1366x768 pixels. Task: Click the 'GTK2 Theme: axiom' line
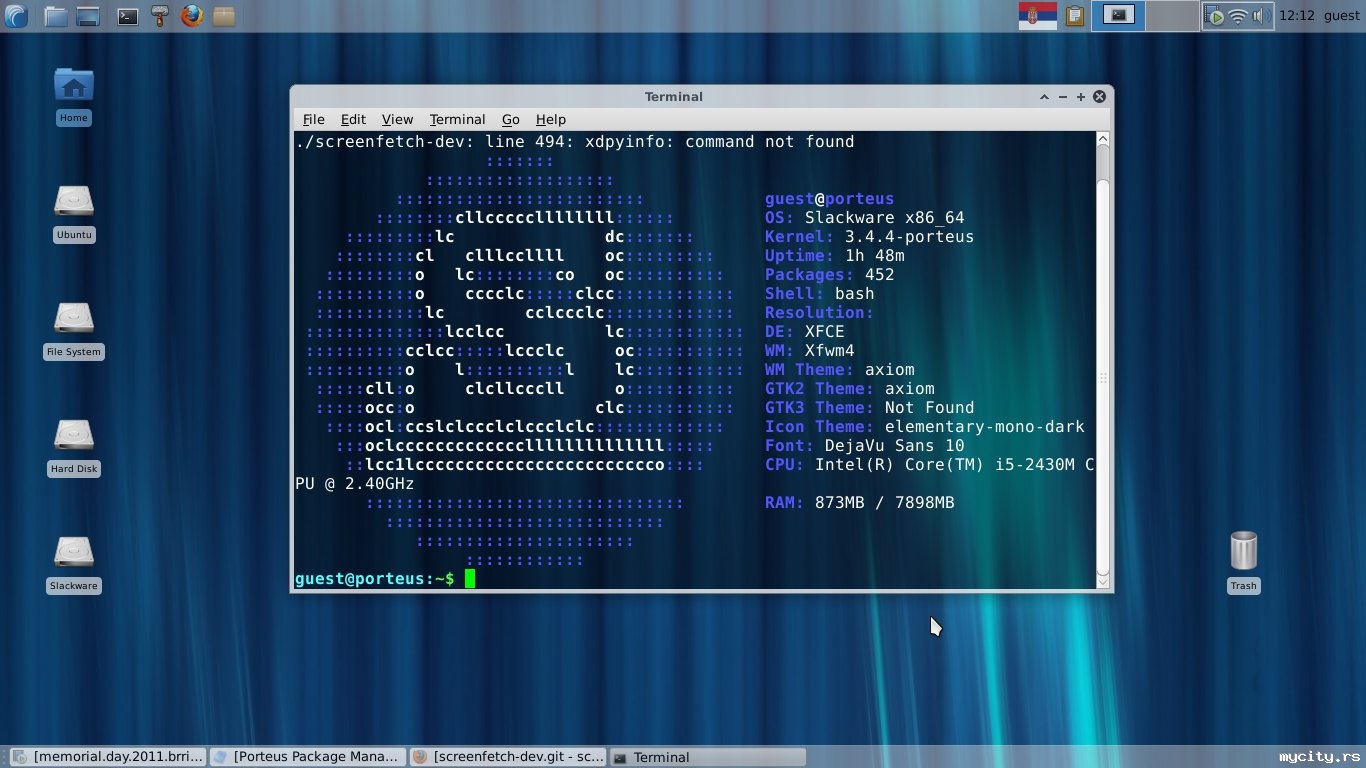[850, 389]
